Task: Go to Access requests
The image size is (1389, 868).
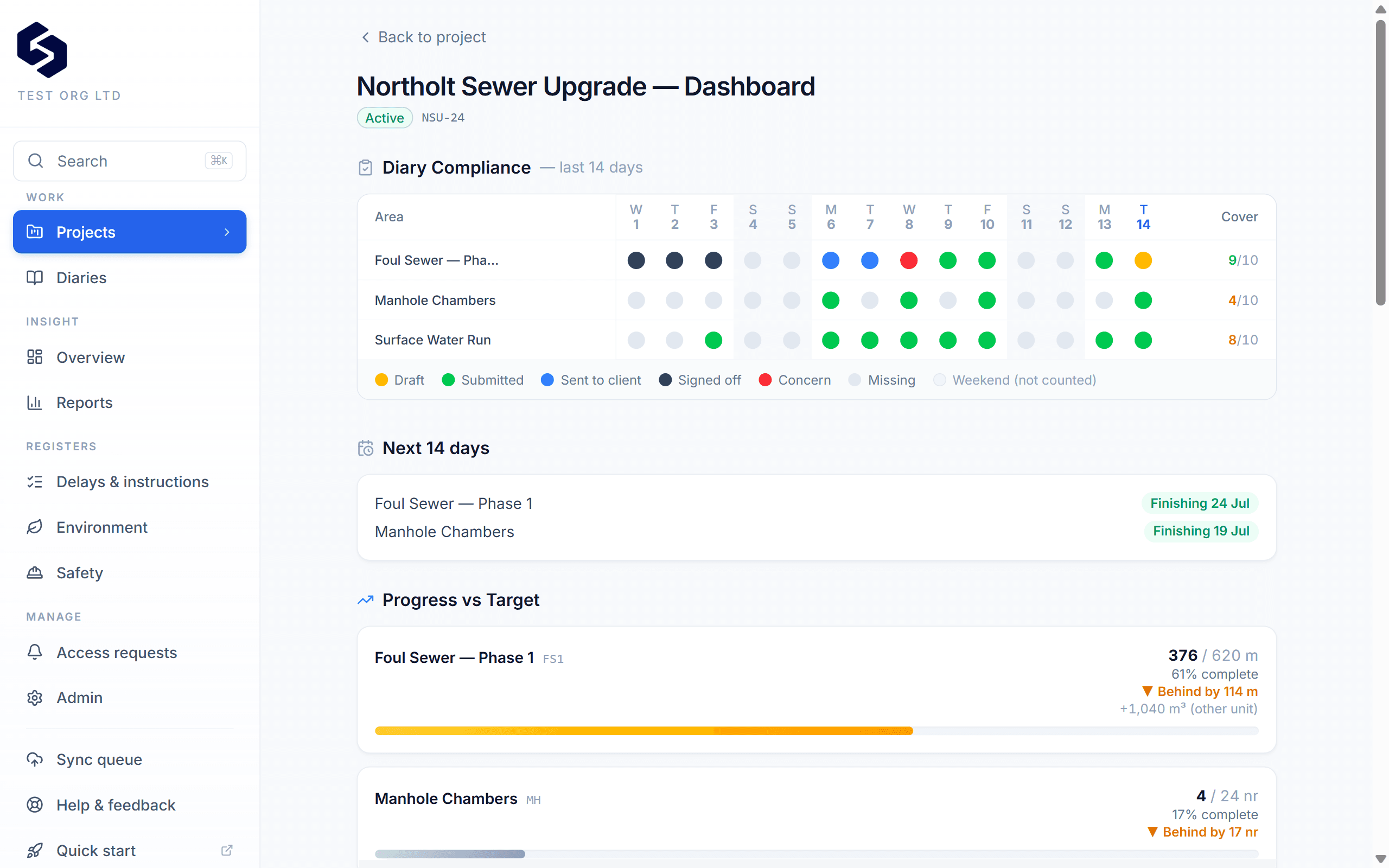Action: [x=130, y=652]
